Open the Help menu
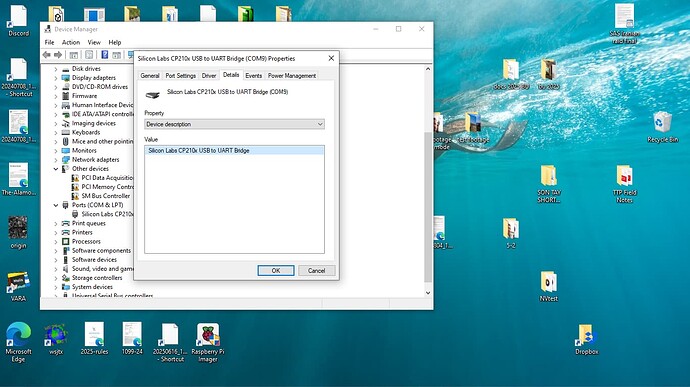 point(115,42)
